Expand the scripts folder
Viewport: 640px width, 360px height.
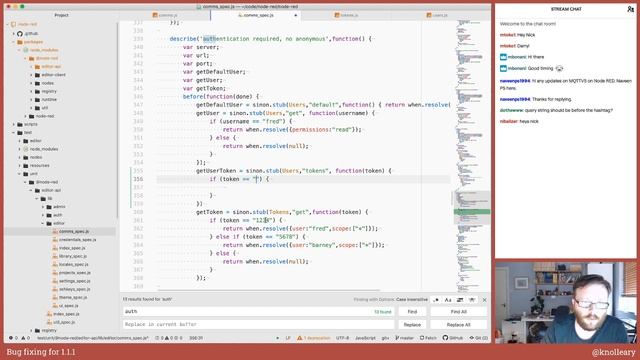pyautogui.click(x=13, y=124)
